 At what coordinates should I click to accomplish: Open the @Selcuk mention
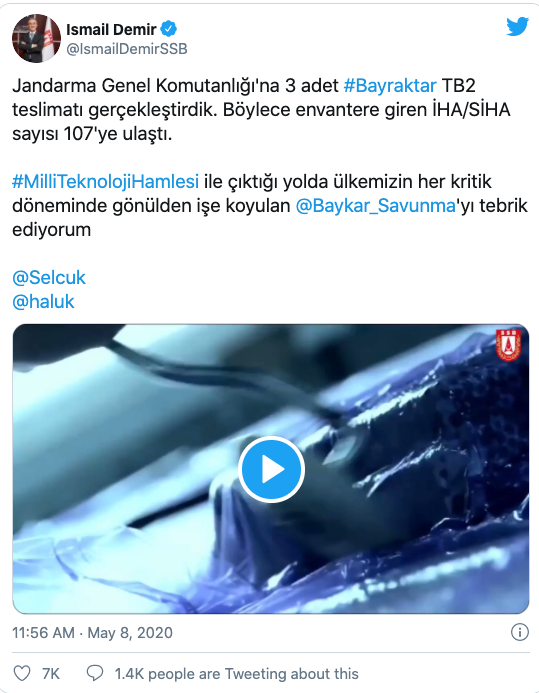tap(49, 278)
